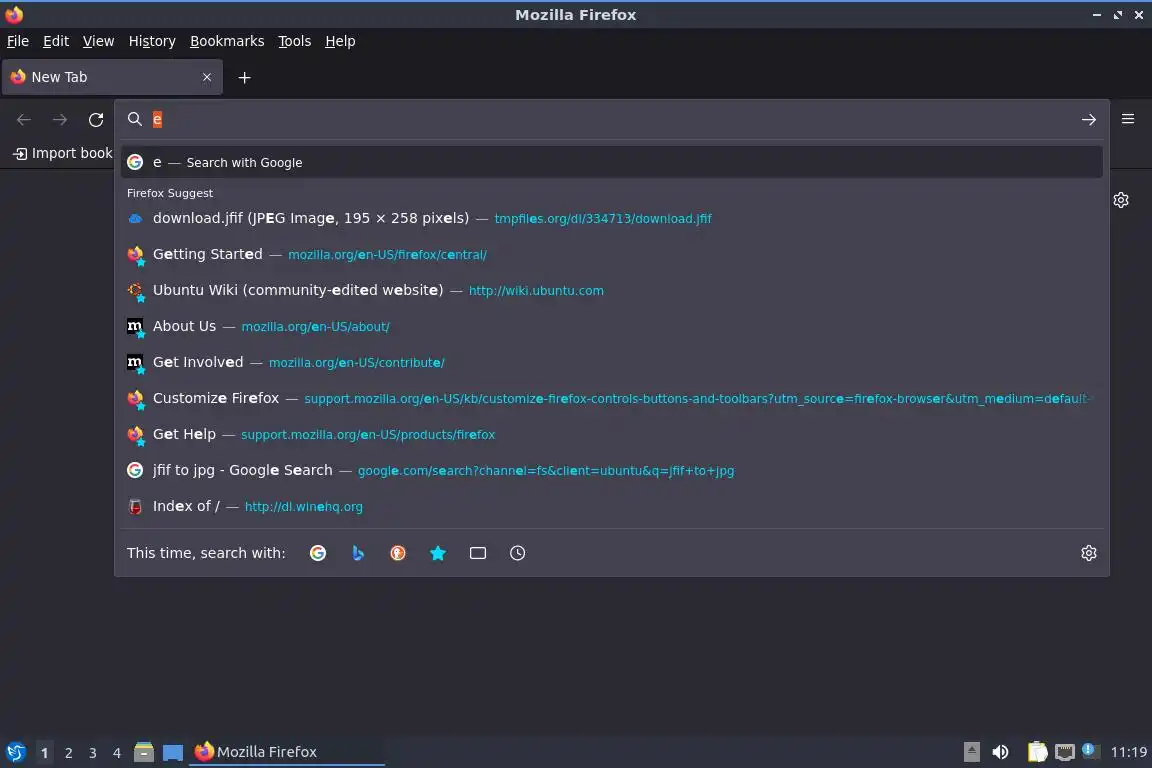
Task: Click the reload page icon
Action: click(96, 119)
